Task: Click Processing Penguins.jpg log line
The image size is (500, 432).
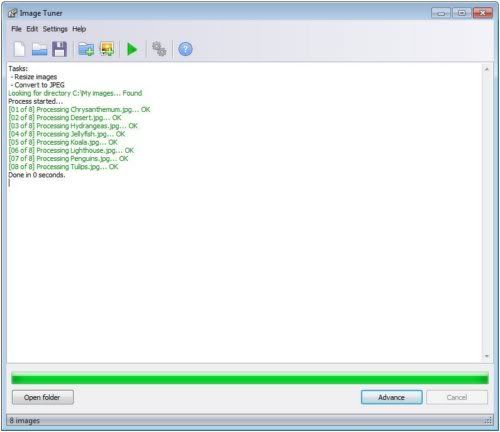Action: (x=68, y=159)
